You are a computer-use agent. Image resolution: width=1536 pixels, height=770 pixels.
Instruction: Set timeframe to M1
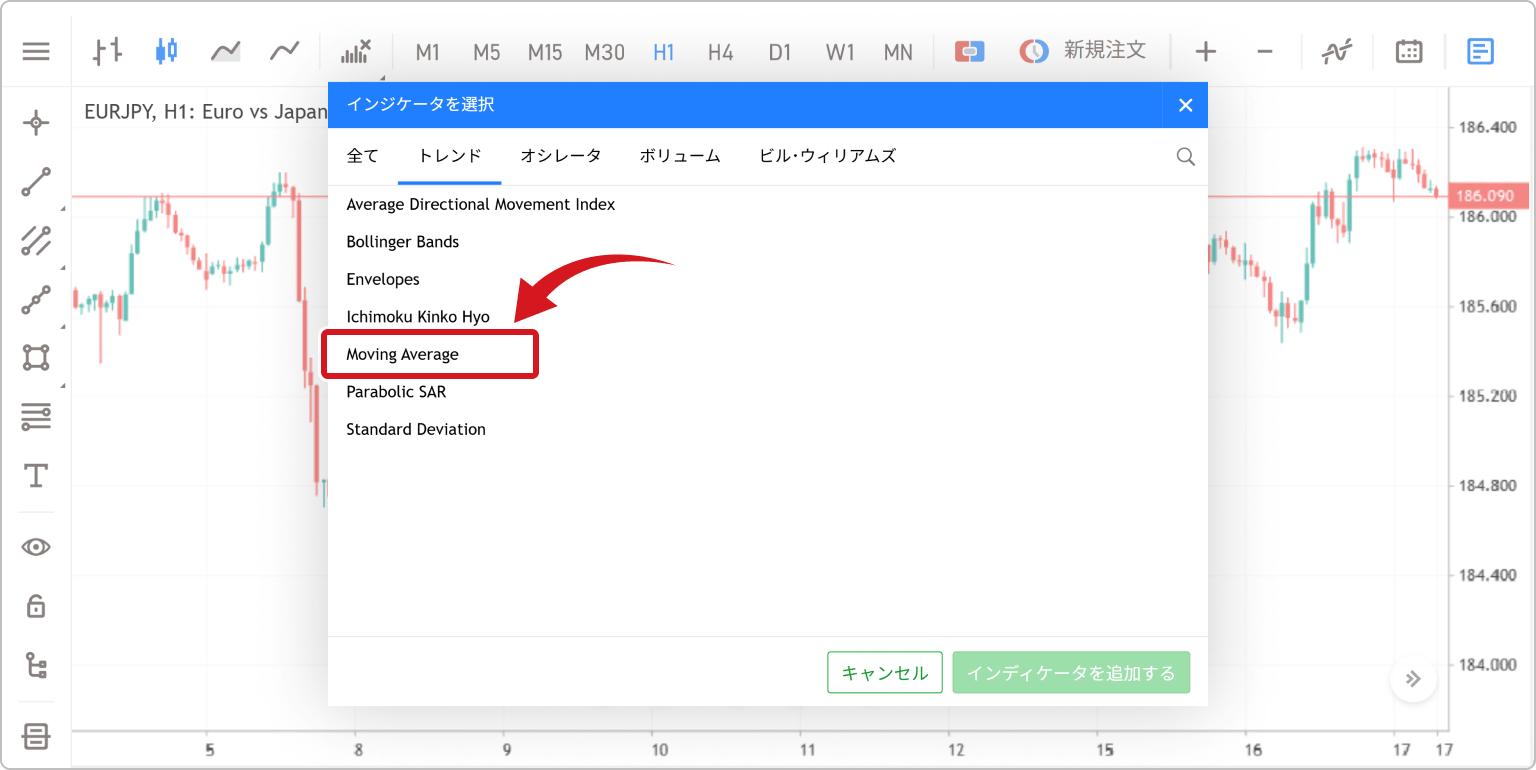click(x=428, y=52)
